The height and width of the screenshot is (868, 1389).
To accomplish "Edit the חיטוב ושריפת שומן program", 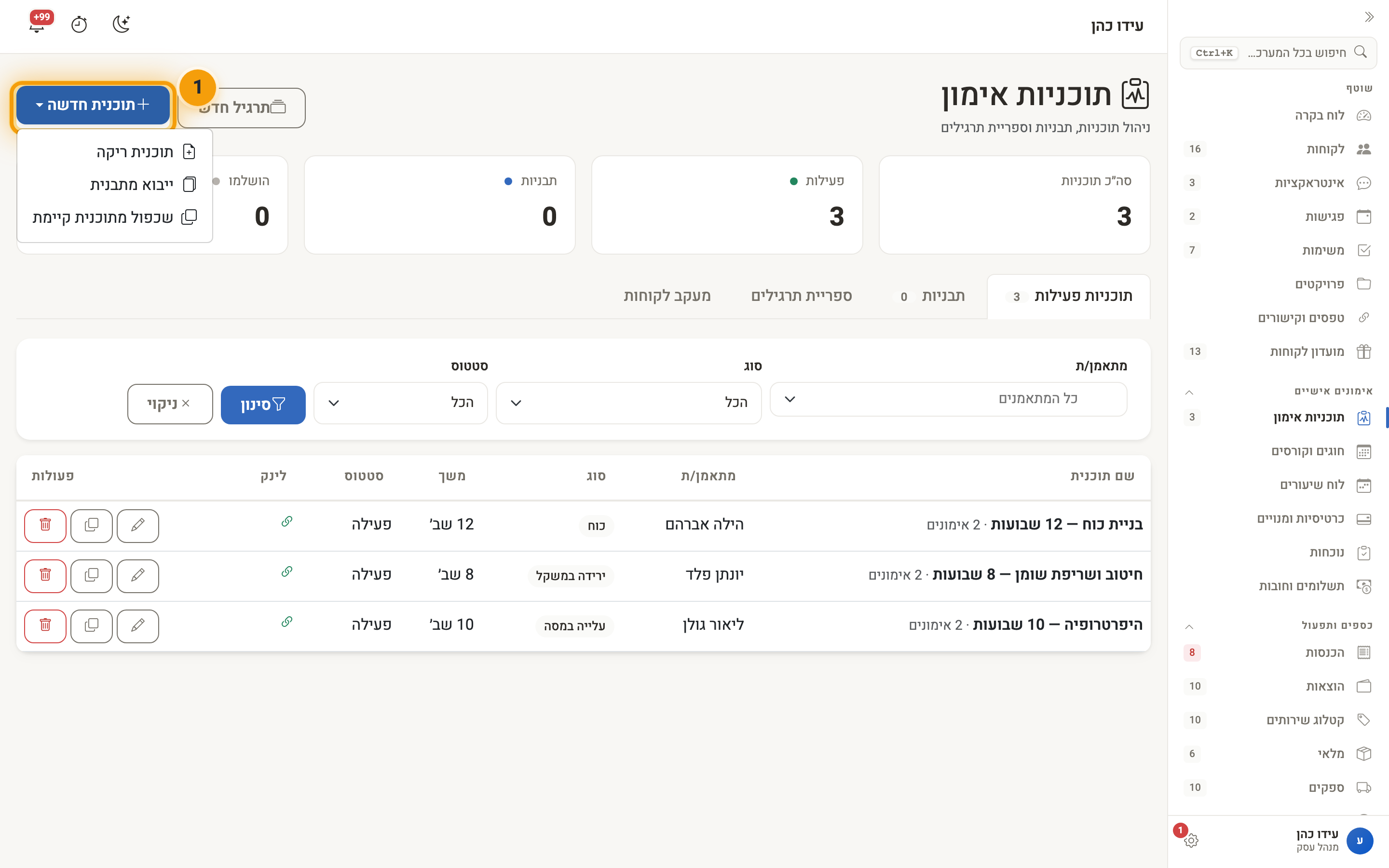I will (x=138, y=576).
